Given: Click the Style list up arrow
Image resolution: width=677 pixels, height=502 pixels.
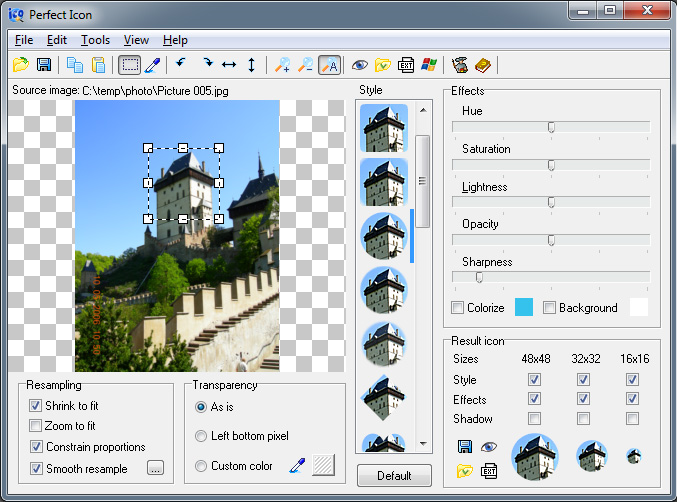Looking at the screenshot, I should pos(423,110).
